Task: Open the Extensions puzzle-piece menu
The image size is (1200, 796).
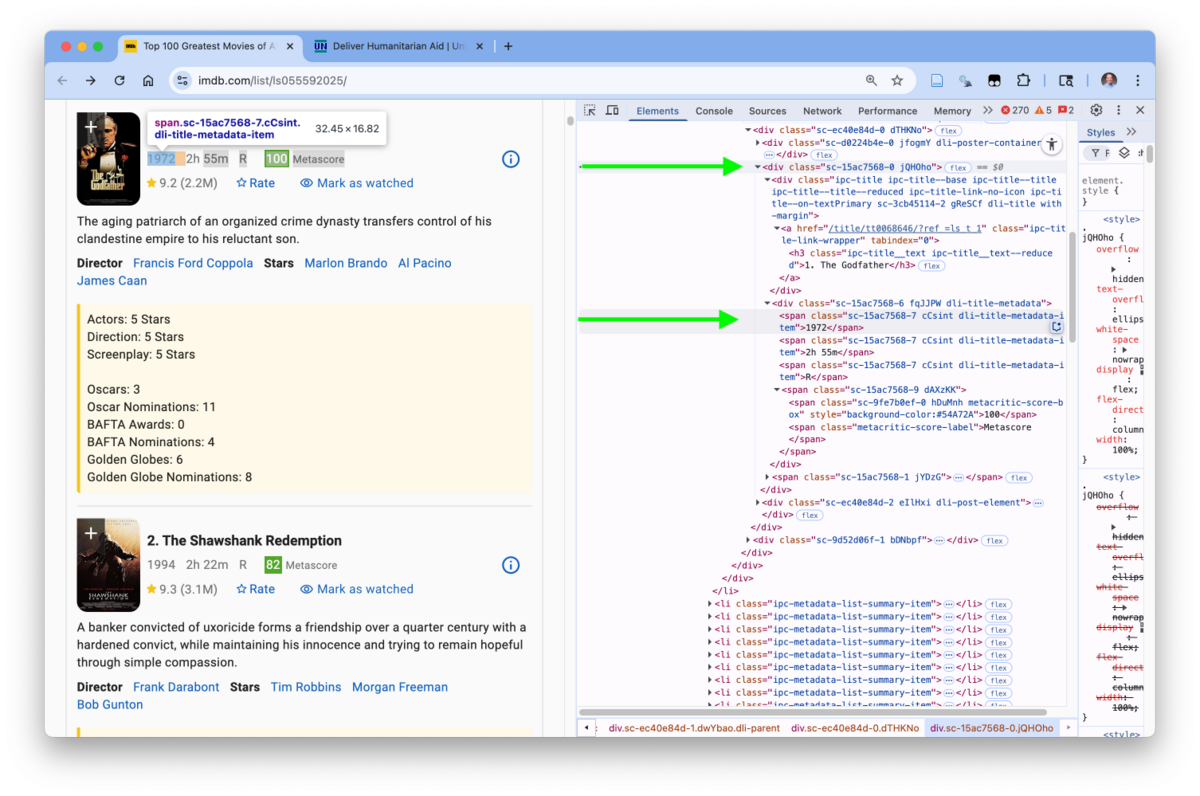Action: coord(1023,81)
